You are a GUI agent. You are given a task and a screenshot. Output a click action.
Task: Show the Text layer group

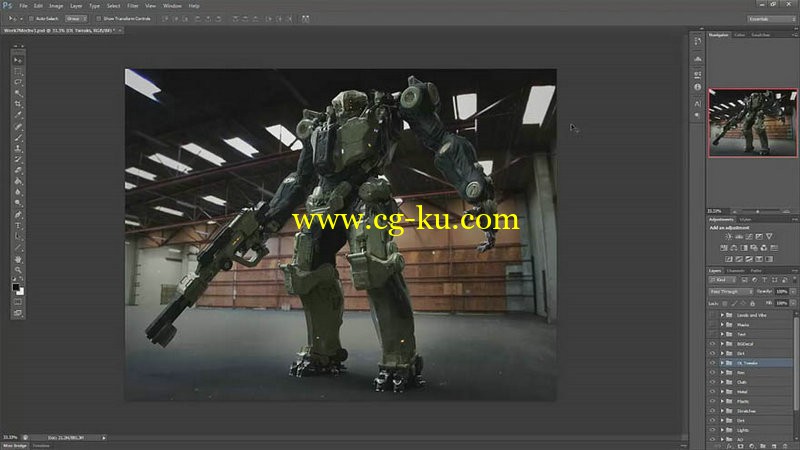(712, 334)
